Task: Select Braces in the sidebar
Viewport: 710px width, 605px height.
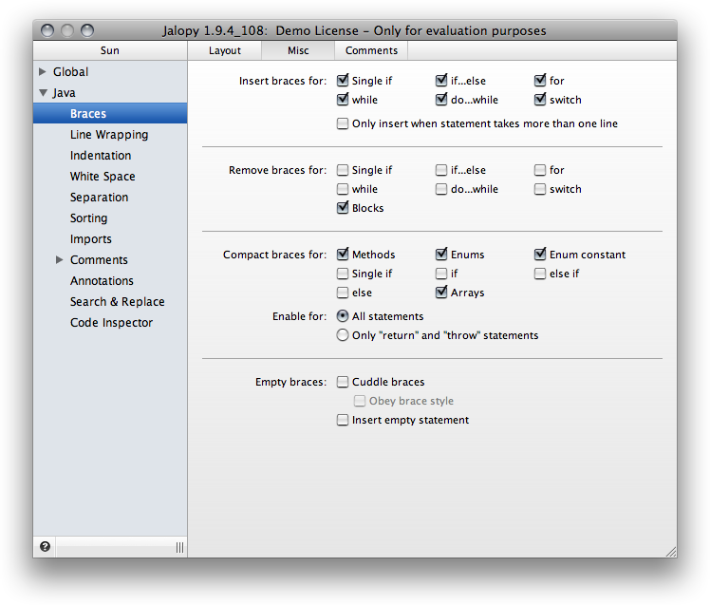Action: pos(110,113)
